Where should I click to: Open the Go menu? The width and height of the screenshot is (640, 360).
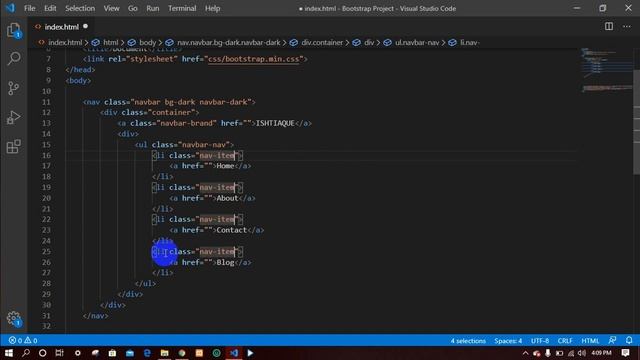[133, 8]
